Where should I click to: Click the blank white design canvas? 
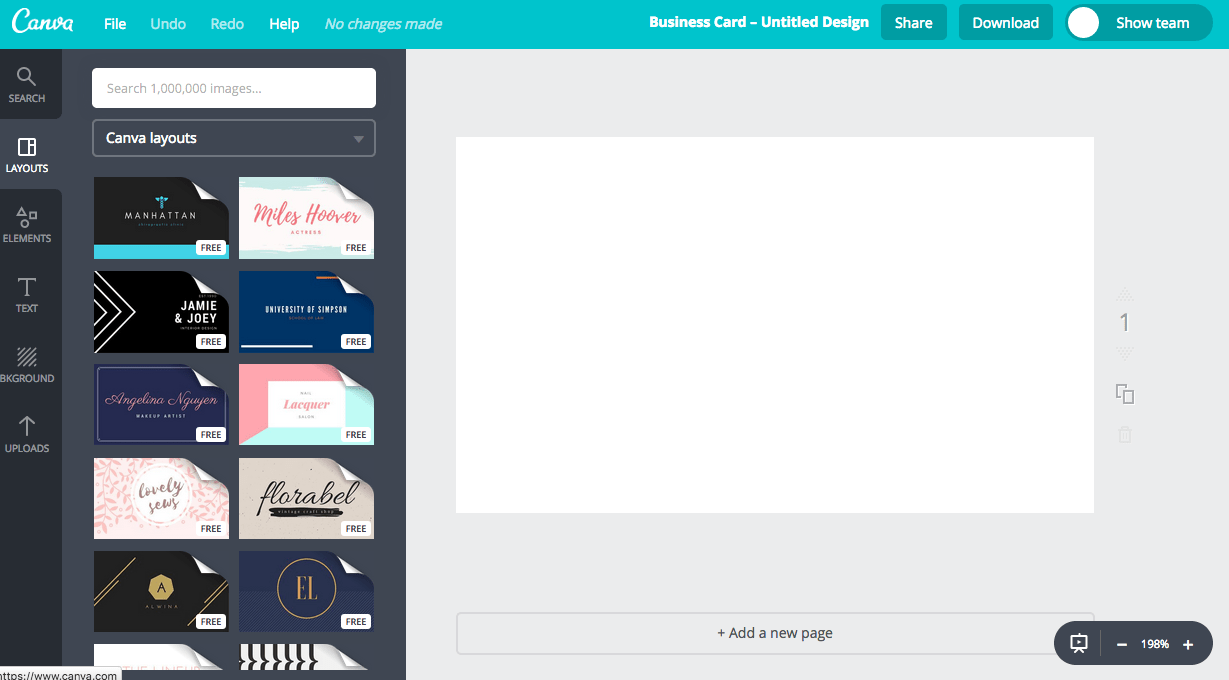point(775,325)
